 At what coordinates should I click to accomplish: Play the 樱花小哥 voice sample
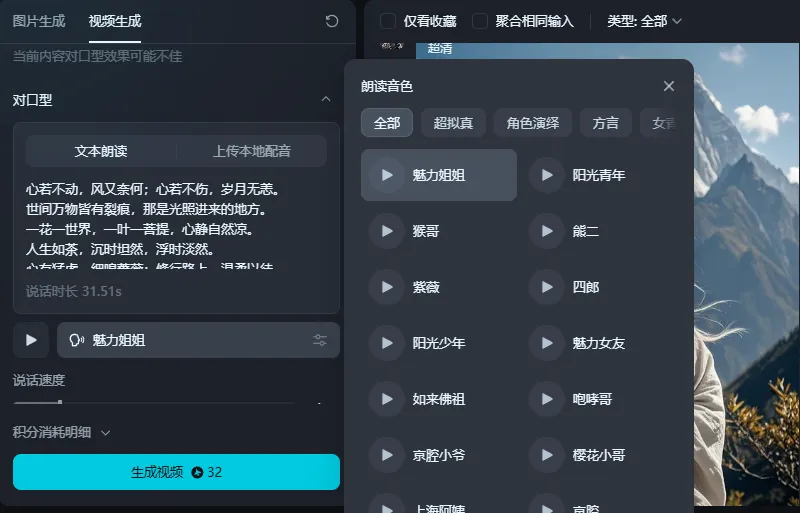[546, 455]
